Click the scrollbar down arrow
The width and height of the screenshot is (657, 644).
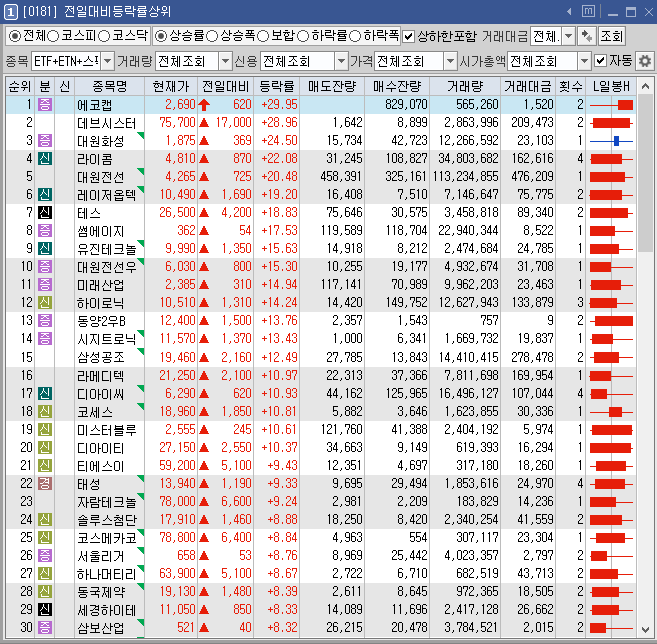[645, 629]
